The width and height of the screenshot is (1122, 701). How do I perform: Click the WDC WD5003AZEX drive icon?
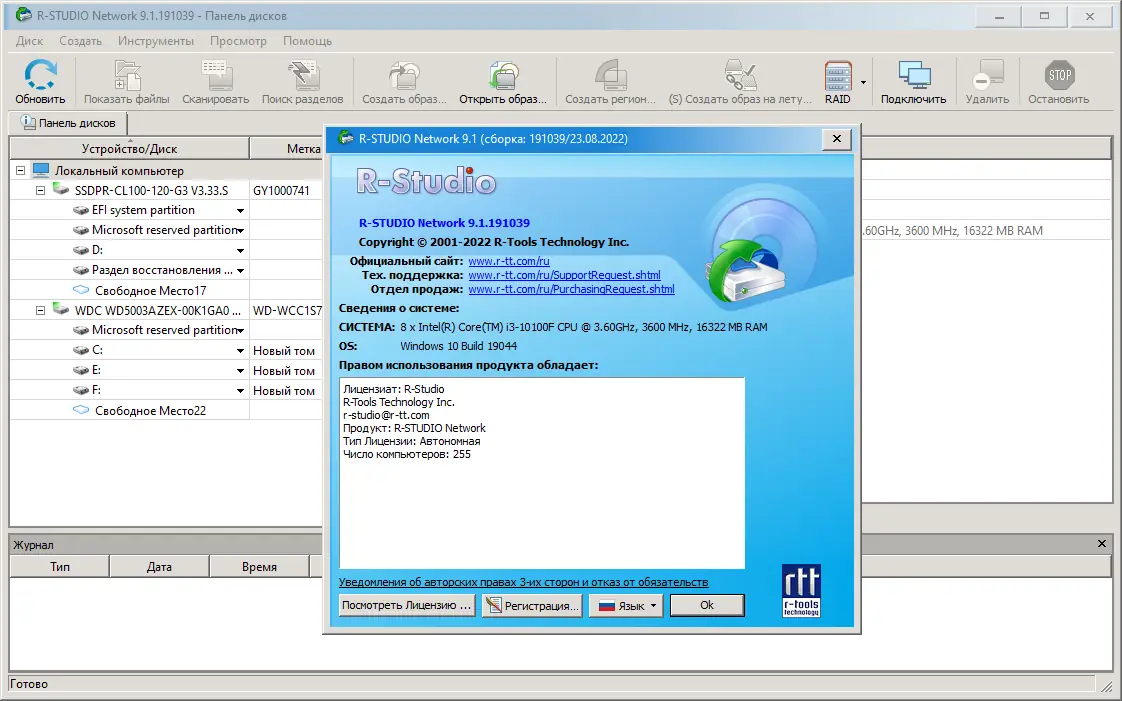(61, 310)
